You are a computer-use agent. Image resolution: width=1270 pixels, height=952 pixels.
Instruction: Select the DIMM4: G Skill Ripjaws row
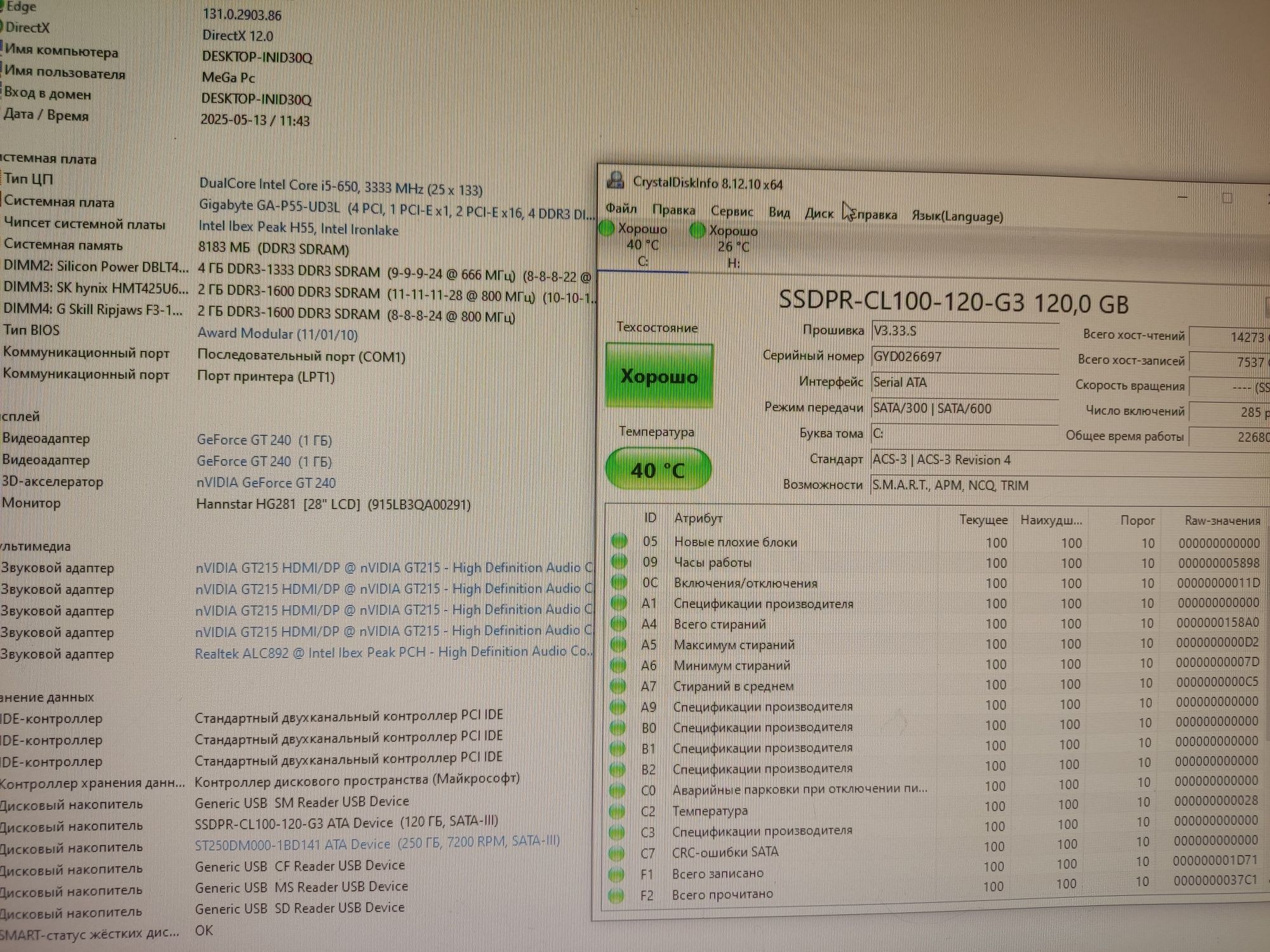(259, 313)
